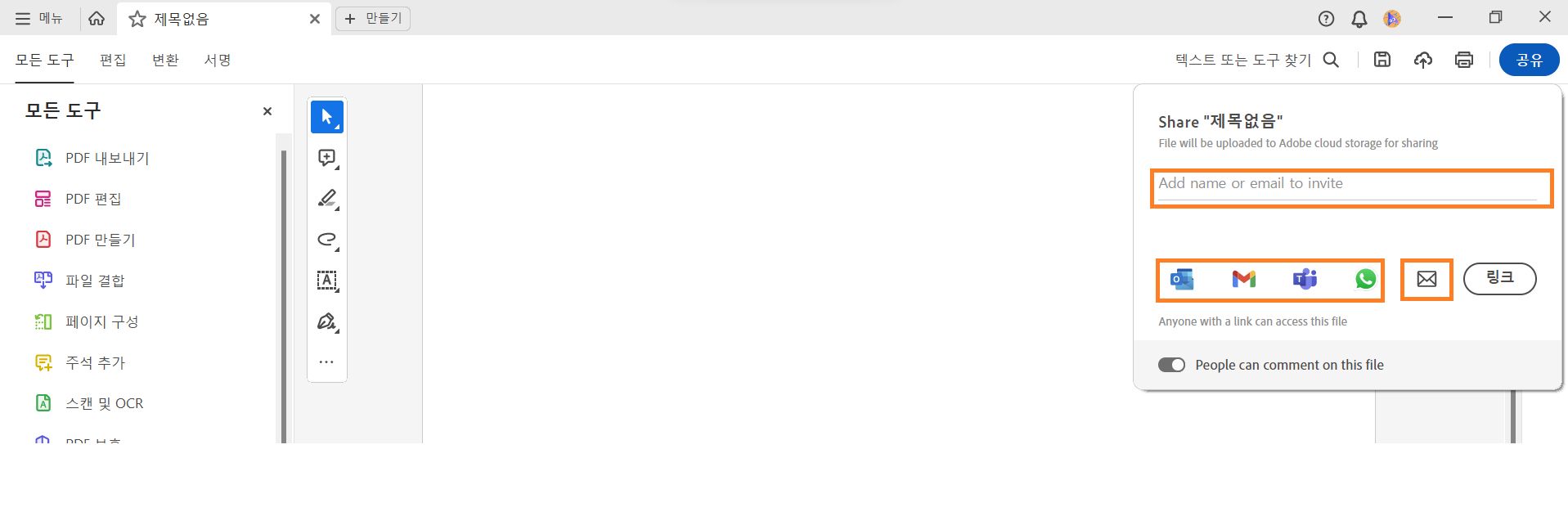Select the arrow selection tool
1568x530 pixels.
coord(327,117)
